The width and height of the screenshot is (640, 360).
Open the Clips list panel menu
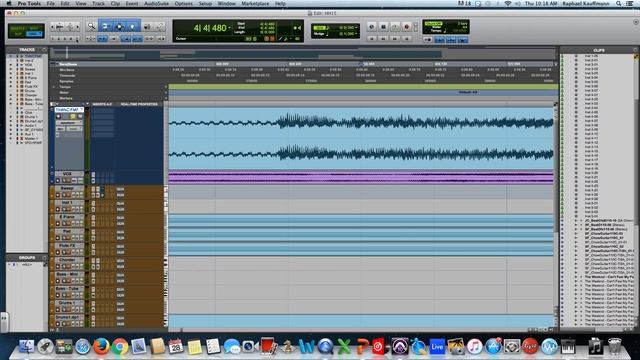(x=635, y=50)
